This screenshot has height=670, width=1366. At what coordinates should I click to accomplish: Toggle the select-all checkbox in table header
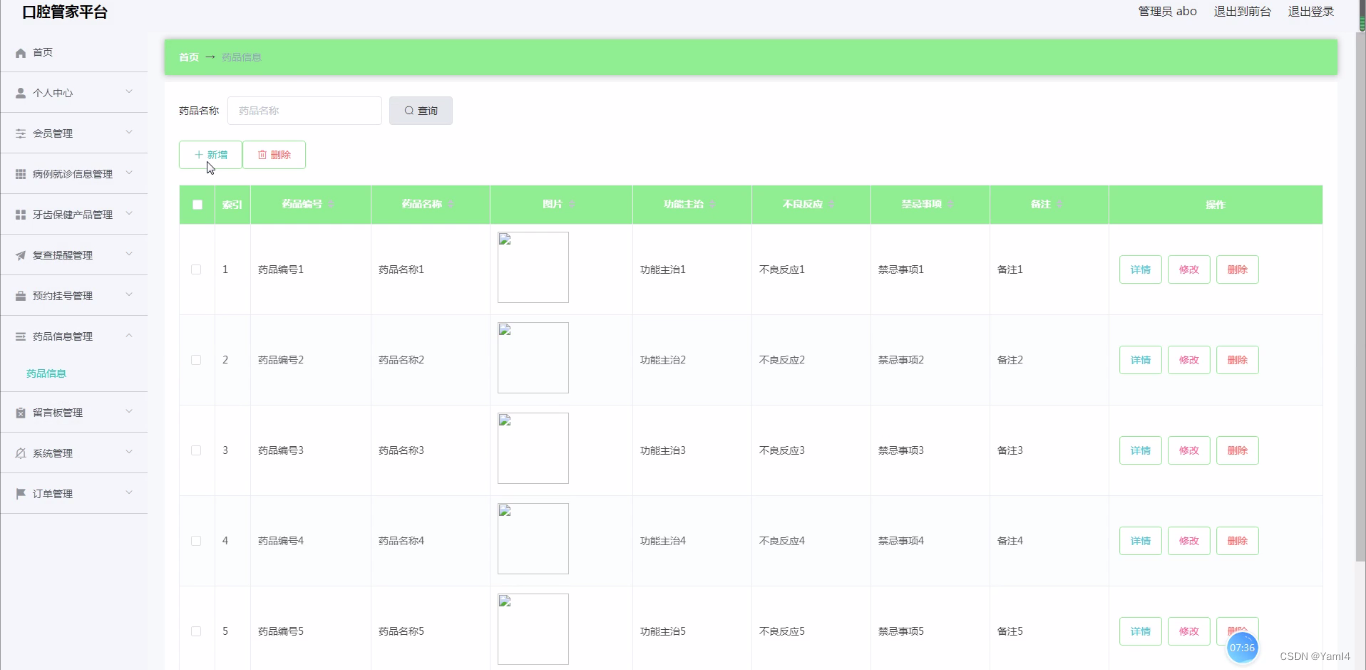pos(197,204)
